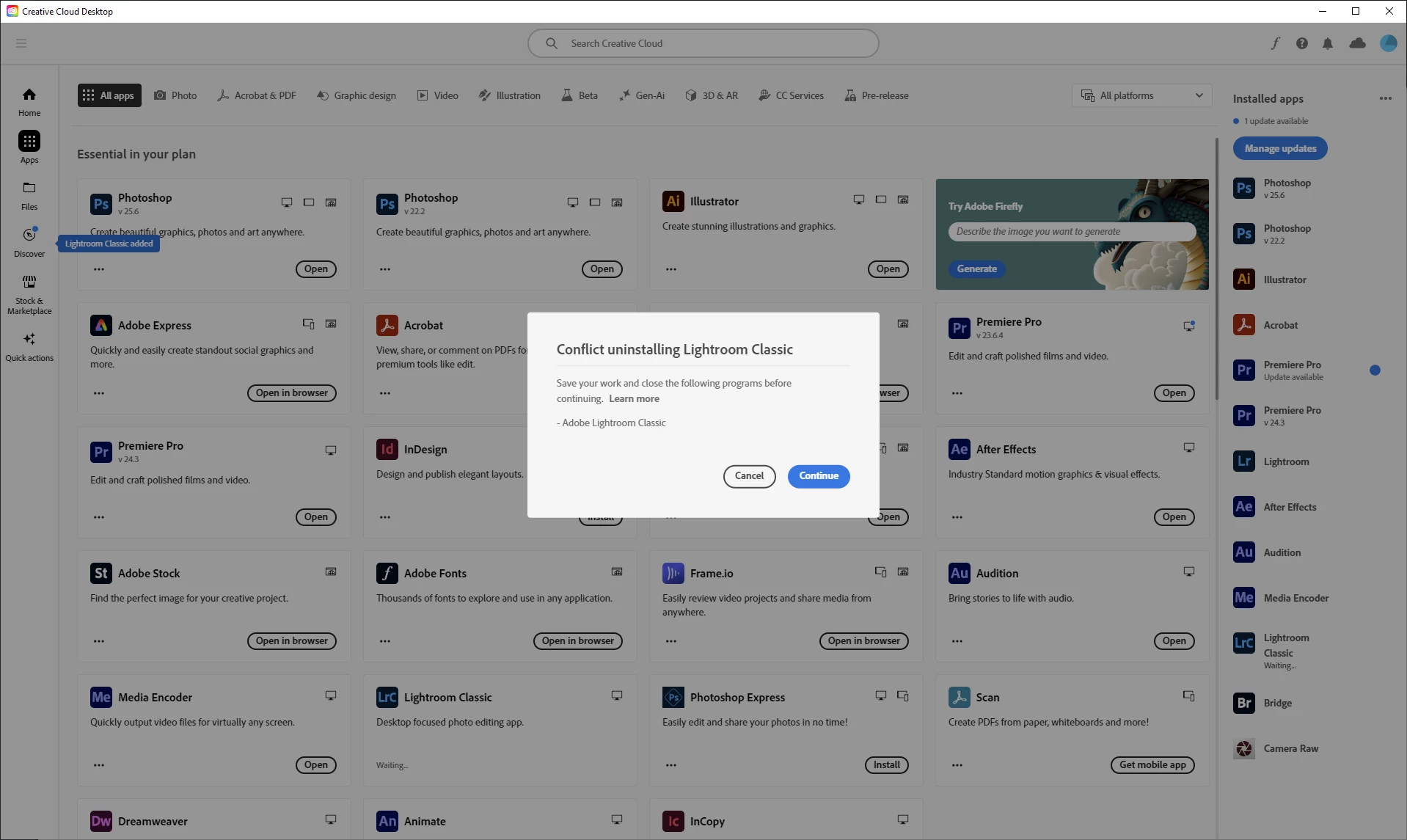Viewport: 1407px width, 840px height.
Task: Open Quick actions panel
Action: coord(29,346)
